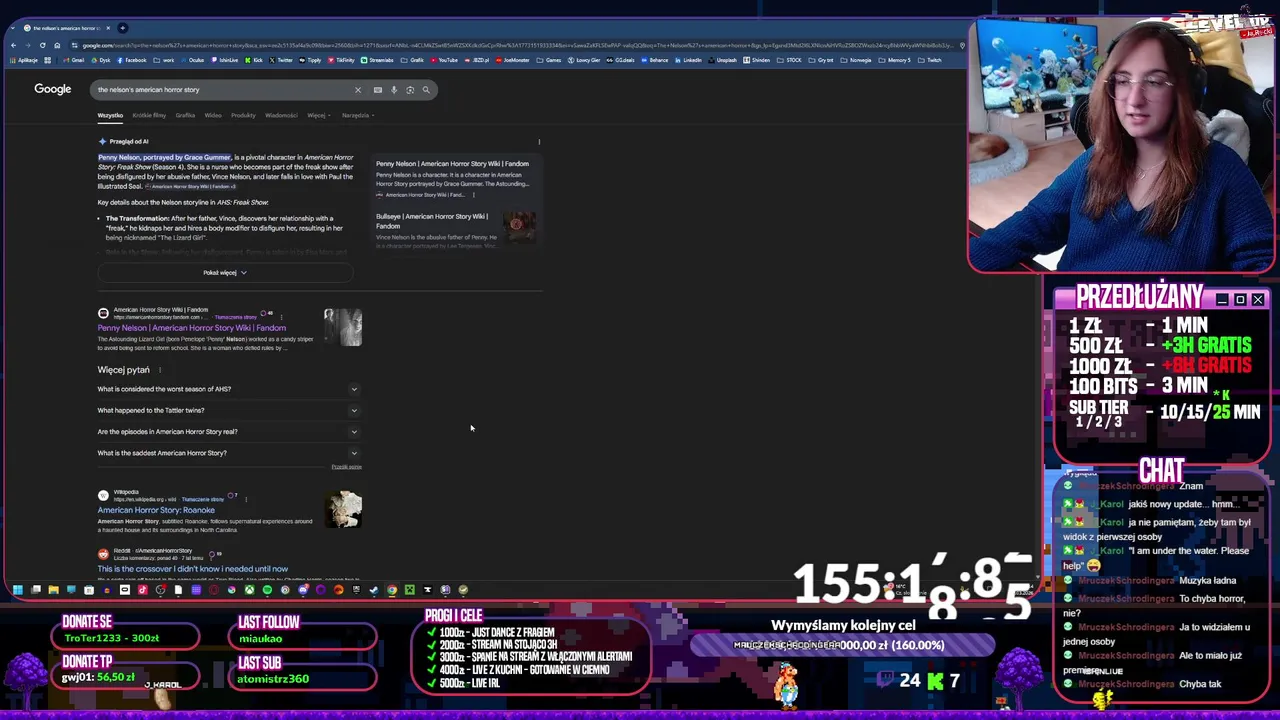Open the LinkedIn bookmark

pos(688,60)
